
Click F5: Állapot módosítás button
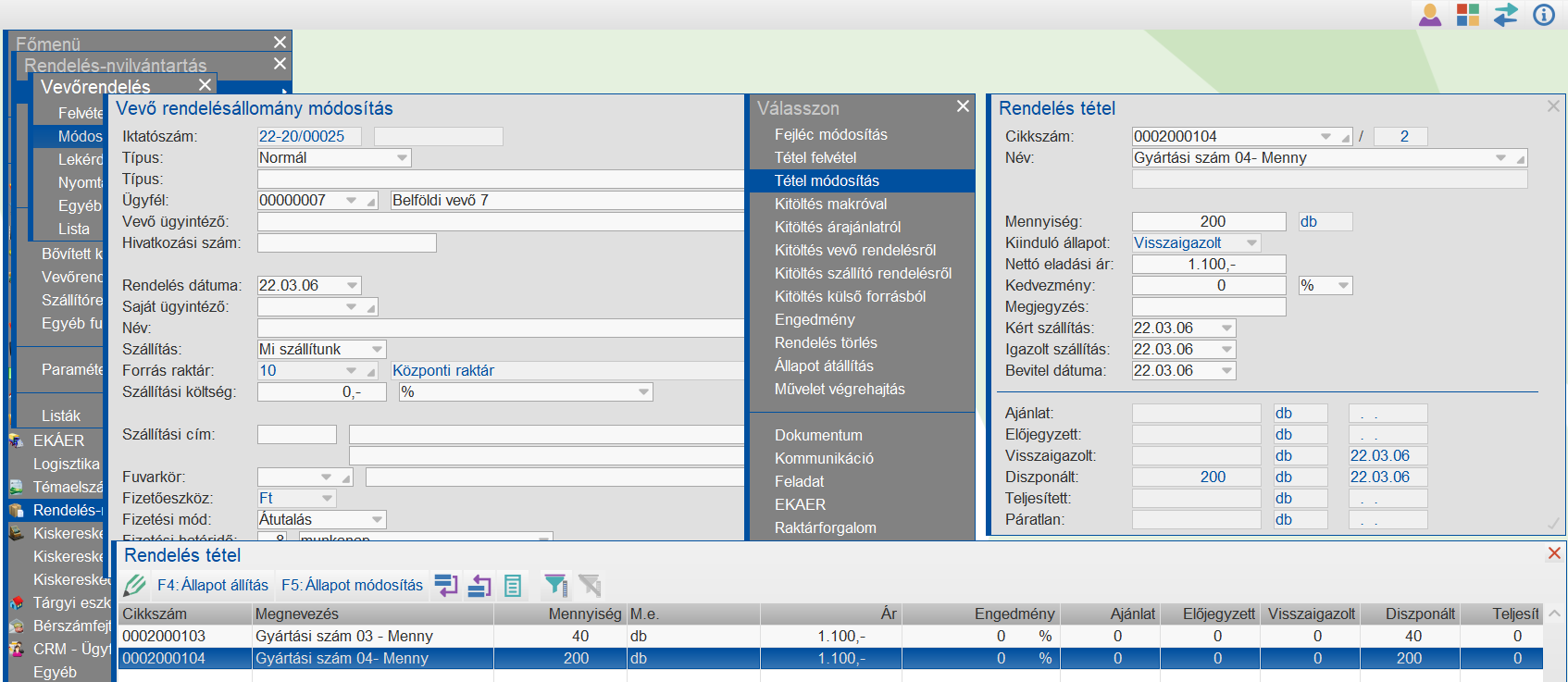click(352, 586)
